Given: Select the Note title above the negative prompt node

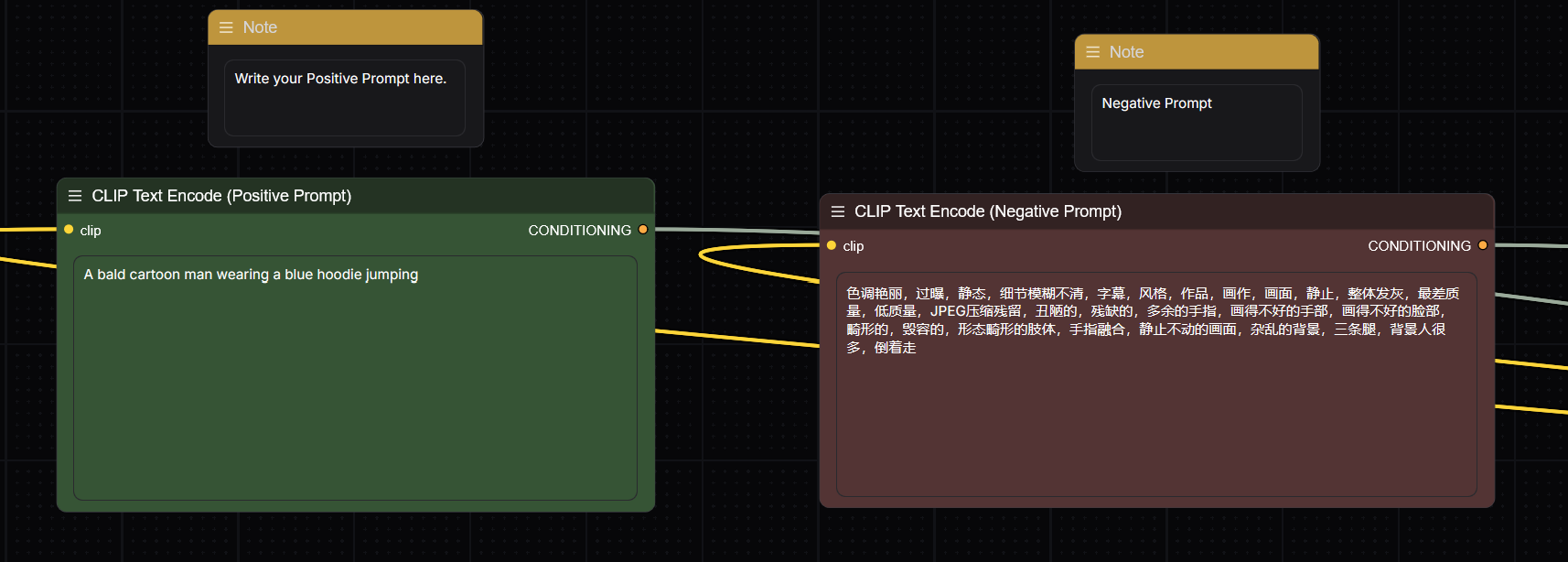Looking at the screenshot, I should (1126, 52).
